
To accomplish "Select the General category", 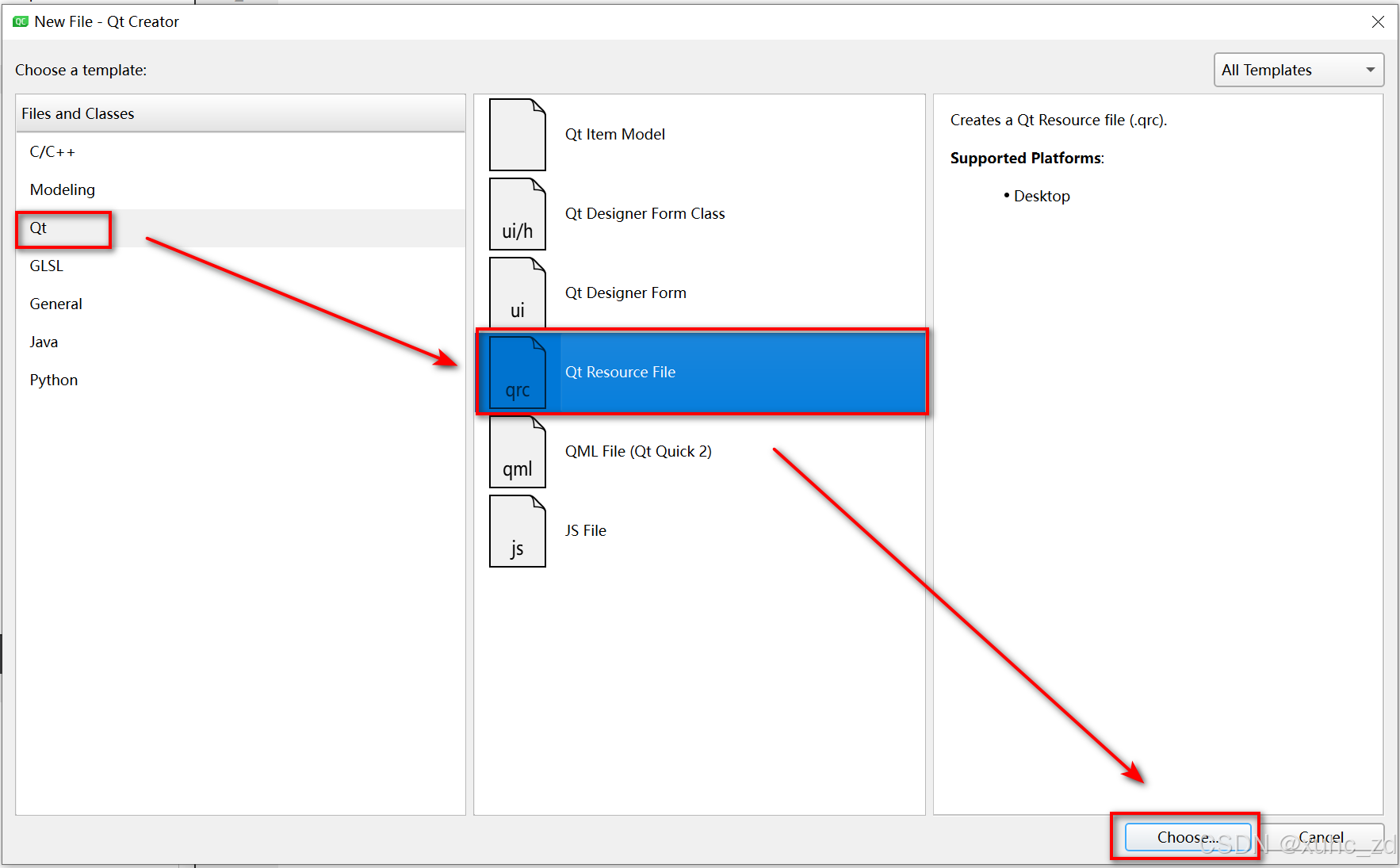I will click(240, 304).
